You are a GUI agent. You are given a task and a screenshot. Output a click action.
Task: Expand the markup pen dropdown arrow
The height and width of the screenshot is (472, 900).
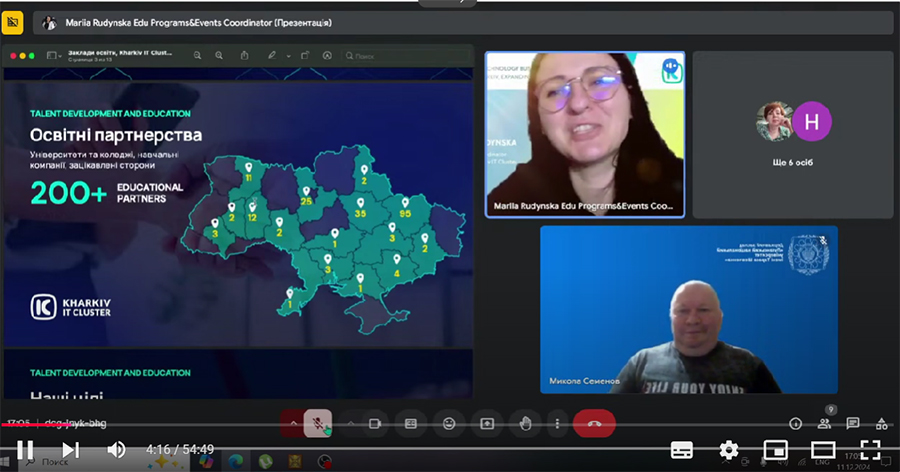point(288,56)
